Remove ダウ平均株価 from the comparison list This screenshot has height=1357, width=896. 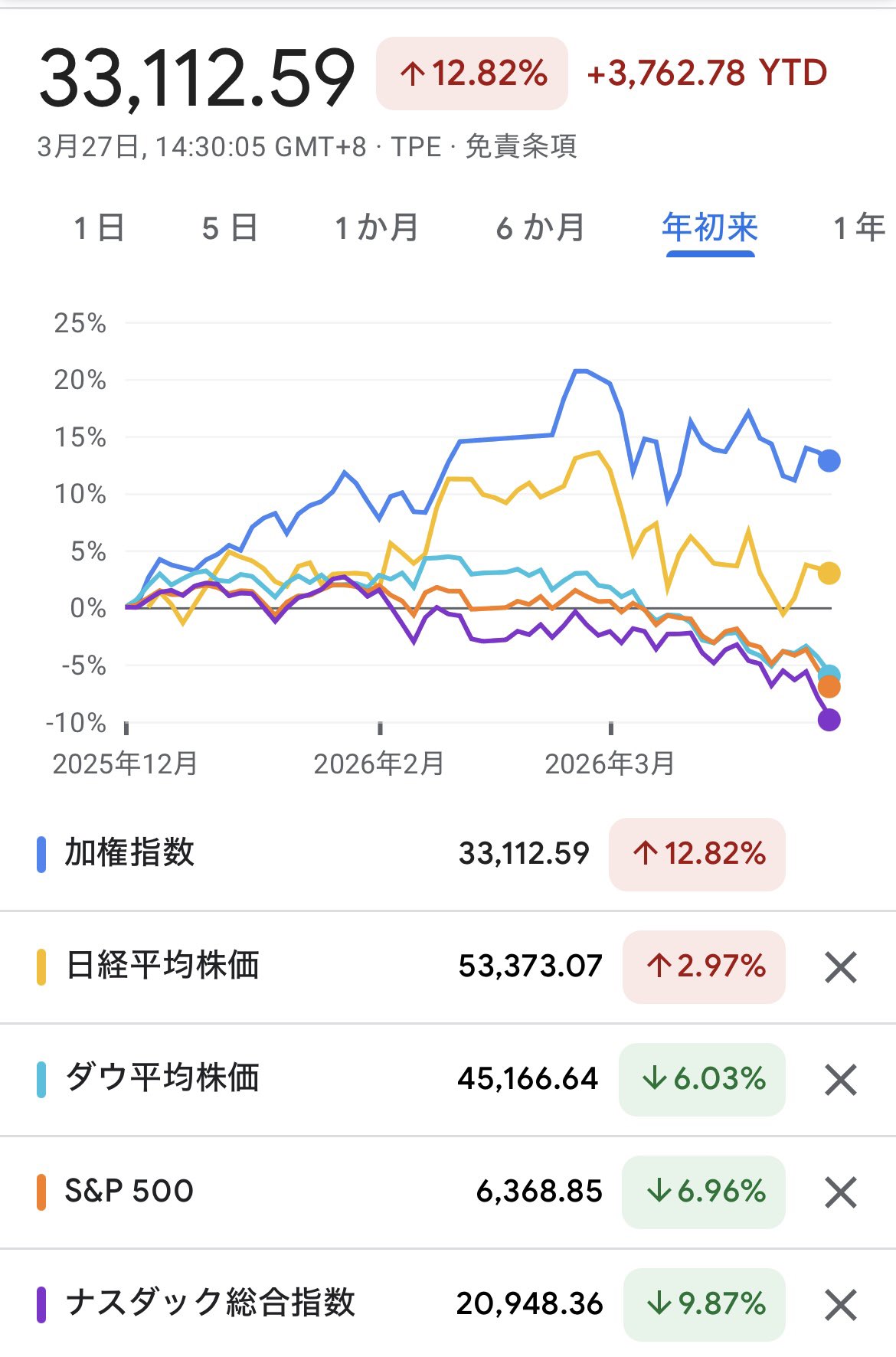[x=840, y=1080]
